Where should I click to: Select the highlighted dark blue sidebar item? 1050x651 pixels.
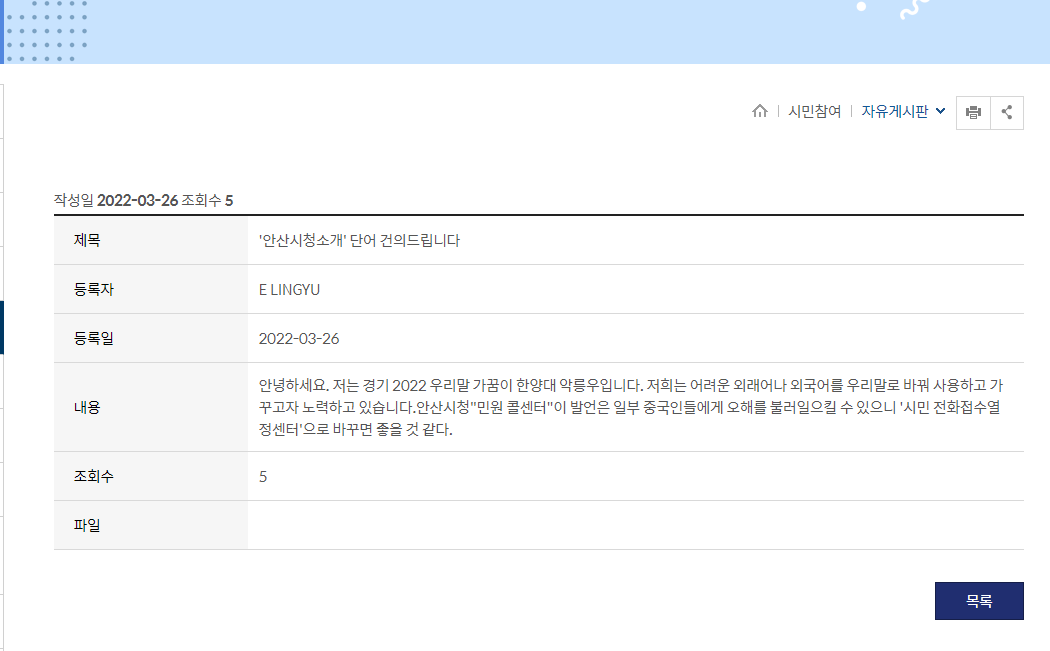(x=2, y=328)
